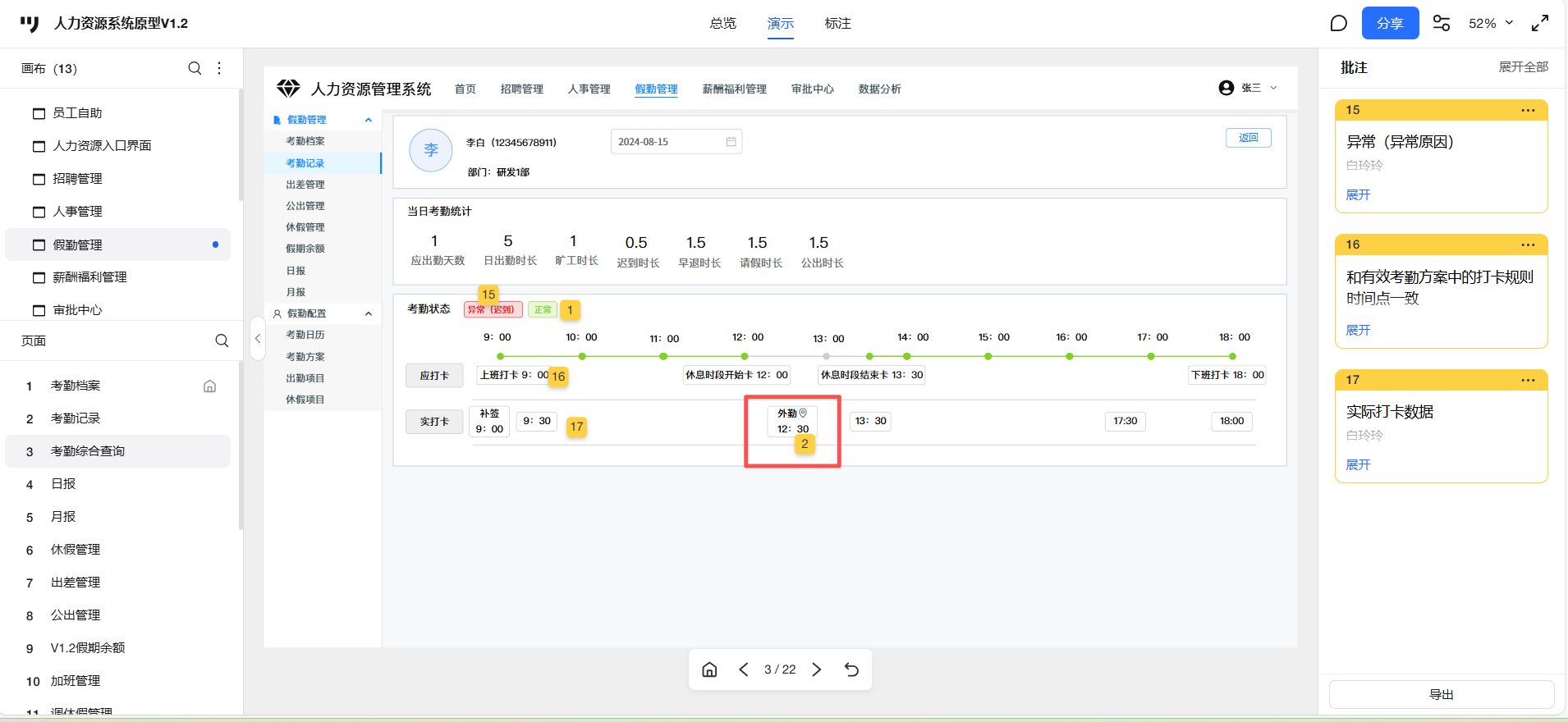Viewport: 1568px width, 722px height.
Task: Click the 补签 9:00 punch record
Action: (x=489, y=421)
